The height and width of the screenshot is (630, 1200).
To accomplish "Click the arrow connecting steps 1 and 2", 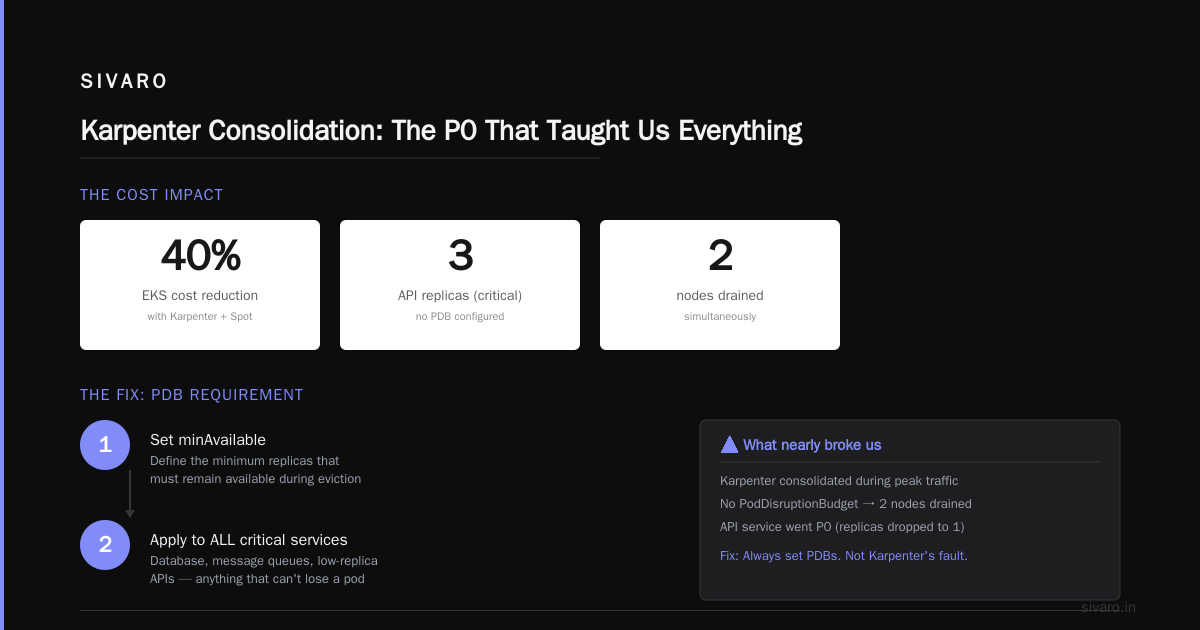I will pos(130,494).
